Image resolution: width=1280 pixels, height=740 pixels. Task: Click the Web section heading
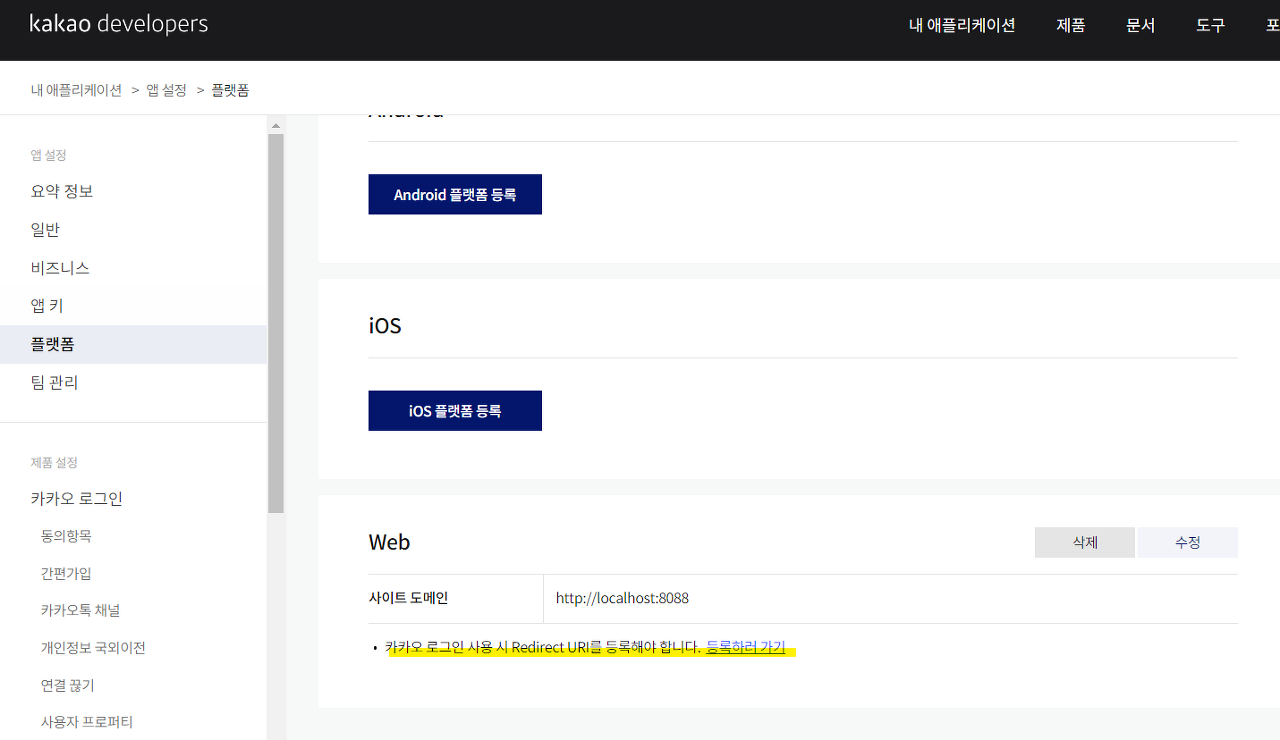(389, 542)
